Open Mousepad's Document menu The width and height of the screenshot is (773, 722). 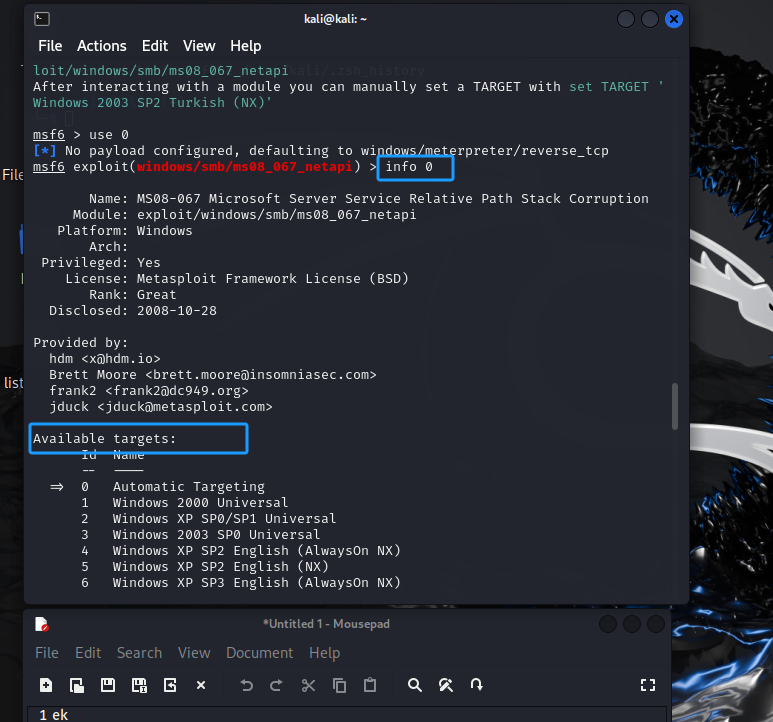(x=259, y=653)
